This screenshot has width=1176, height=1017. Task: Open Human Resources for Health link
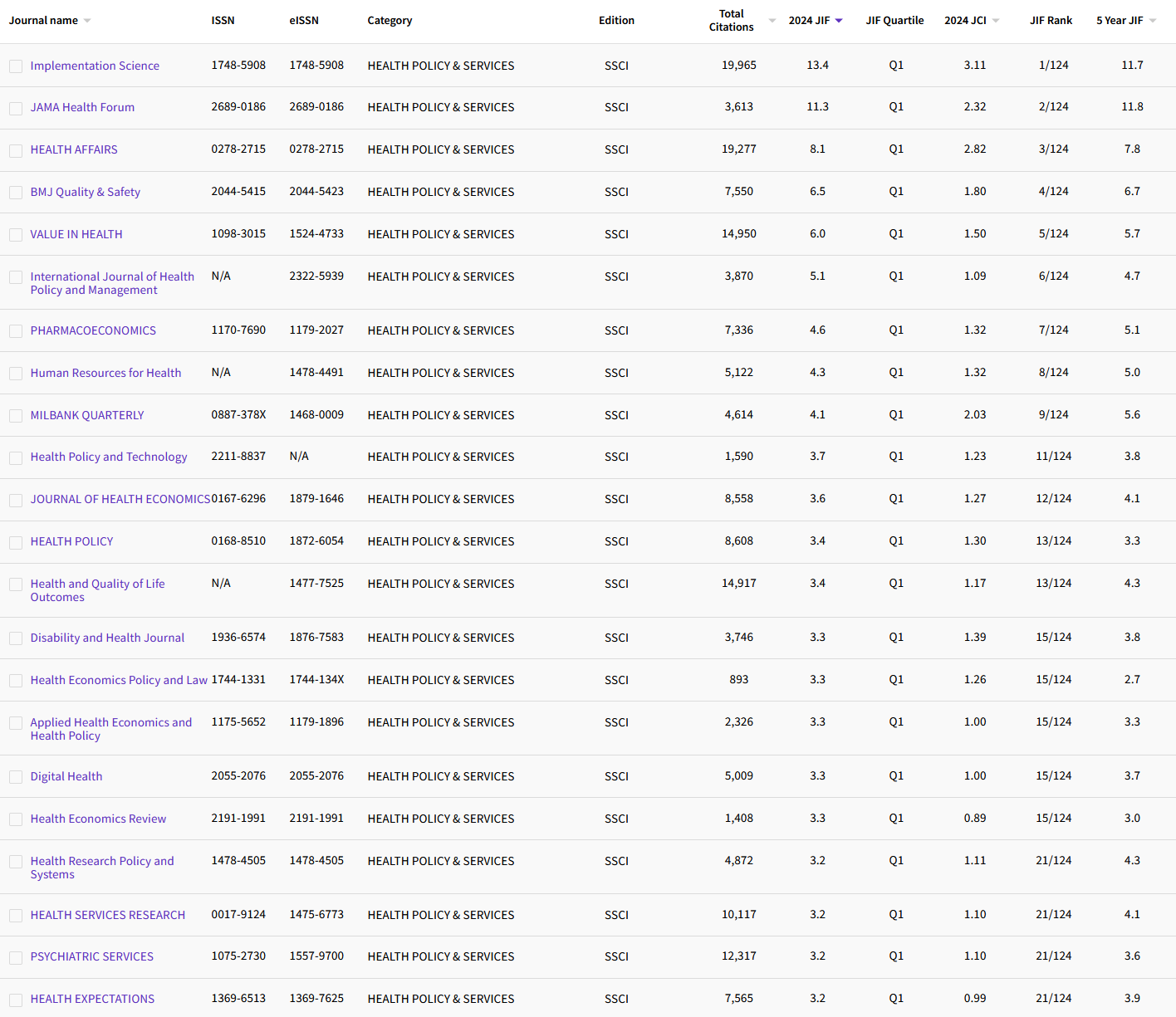[105, 373]
